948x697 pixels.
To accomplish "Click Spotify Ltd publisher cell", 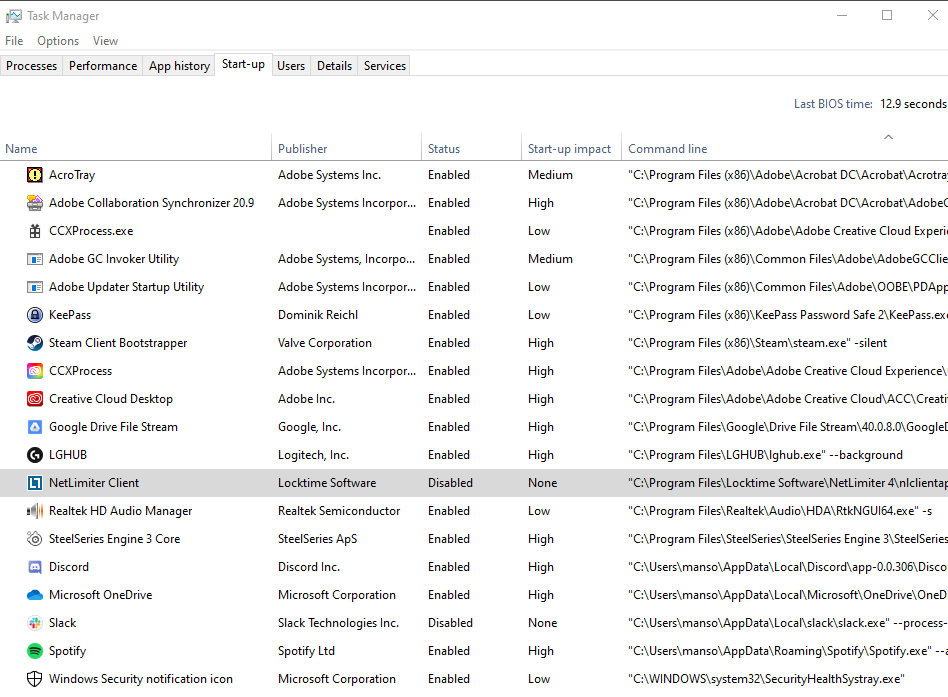I will pos(306,651).
